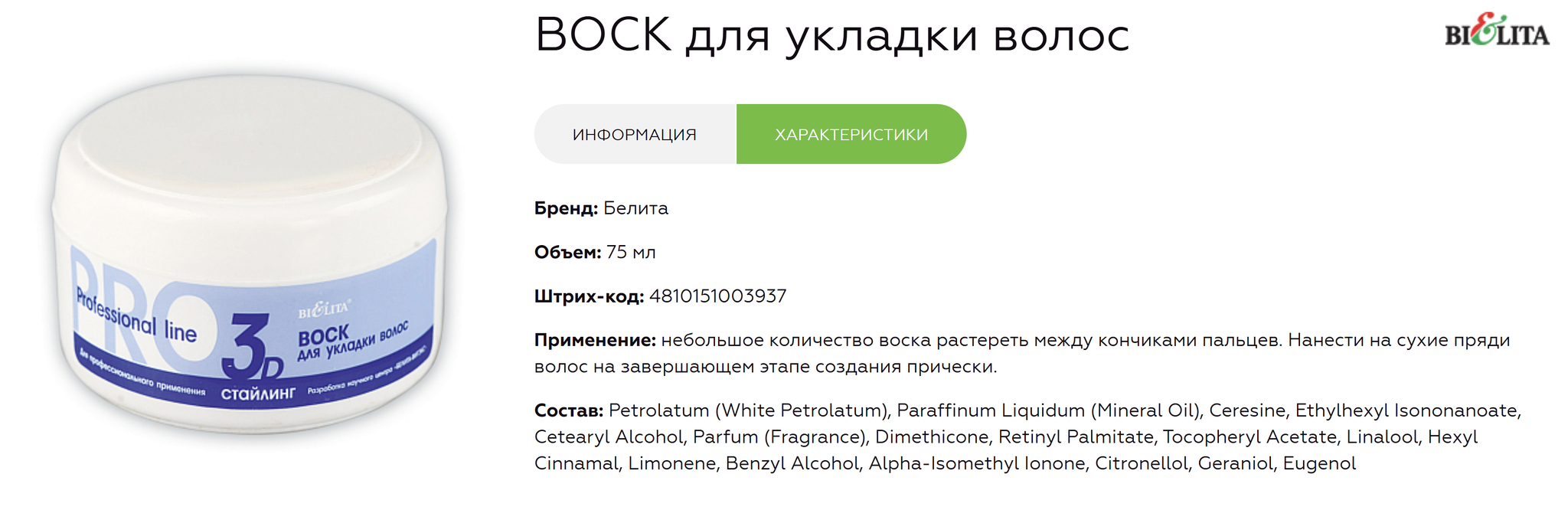Viewport: 1568px width, 510px height.
Task: Click Professional line text on the jar
Action: pos(136,316)
